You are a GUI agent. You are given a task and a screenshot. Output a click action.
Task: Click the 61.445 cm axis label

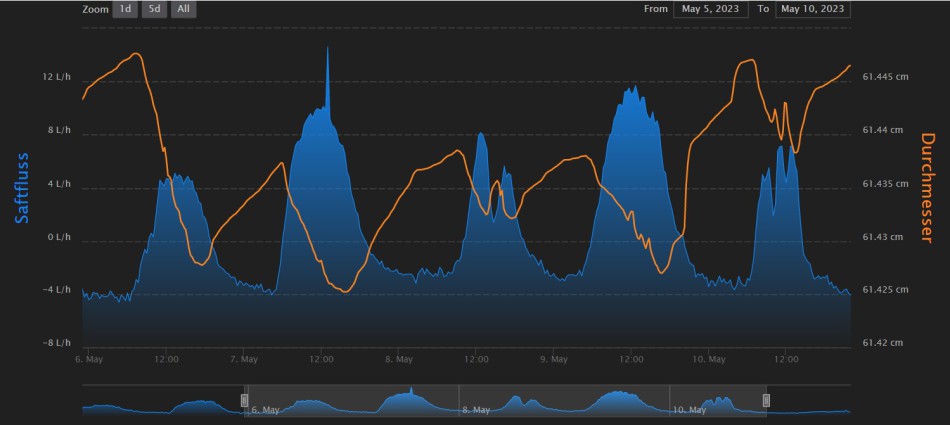click(886, 77)
